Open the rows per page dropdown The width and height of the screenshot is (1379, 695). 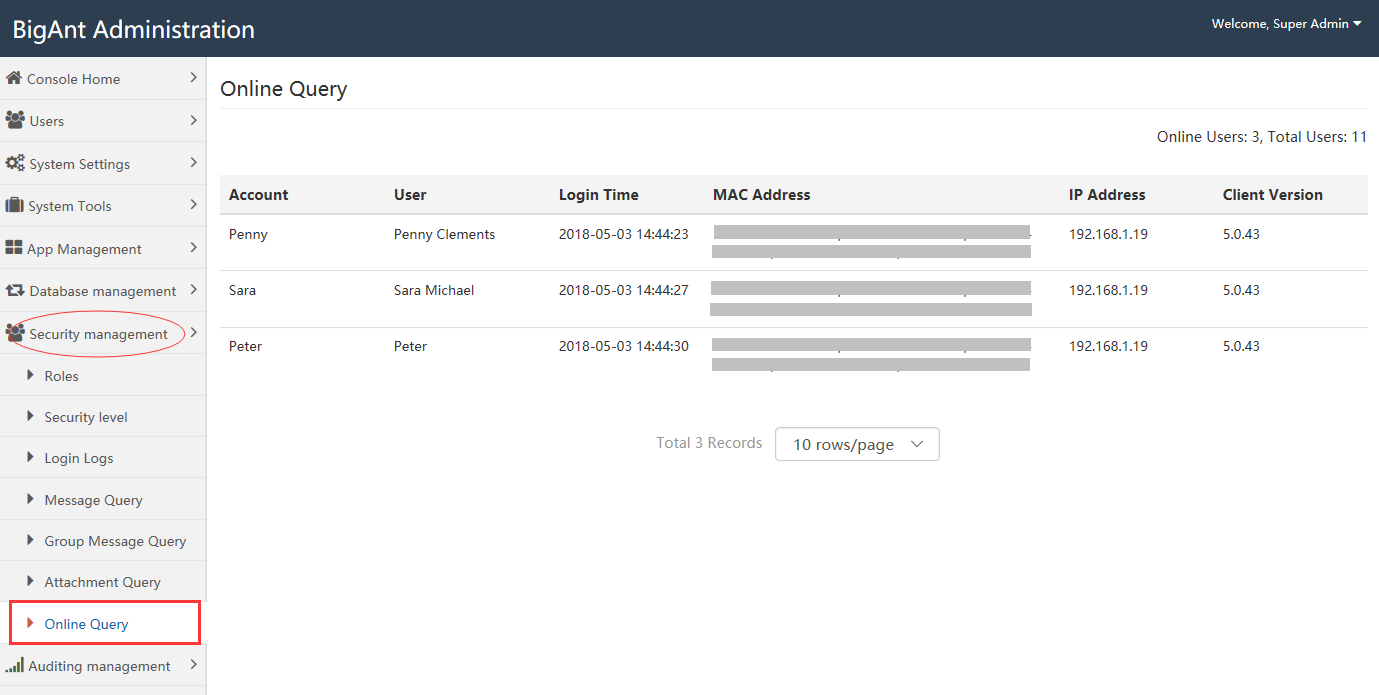click(x=857, y=444)
